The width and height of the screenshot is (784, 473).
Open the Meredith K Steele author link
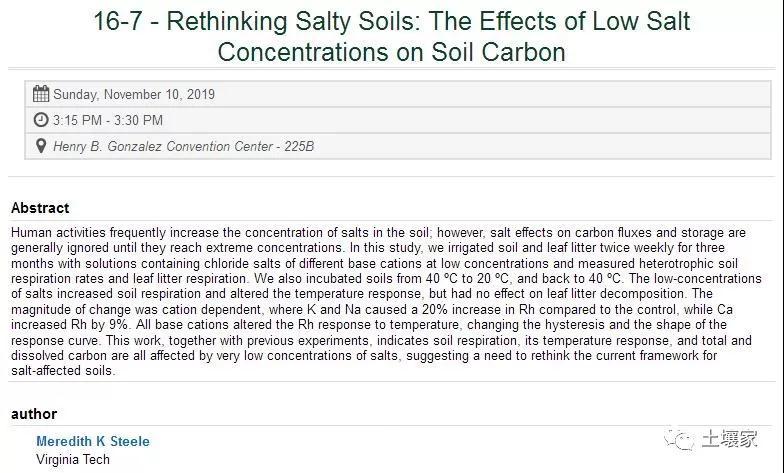[x=93, y=441]
